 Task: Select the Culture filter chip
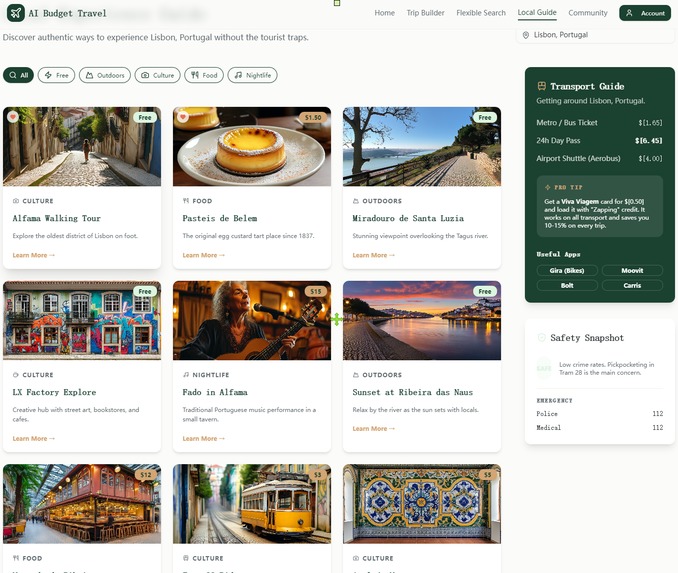[157, 75]
